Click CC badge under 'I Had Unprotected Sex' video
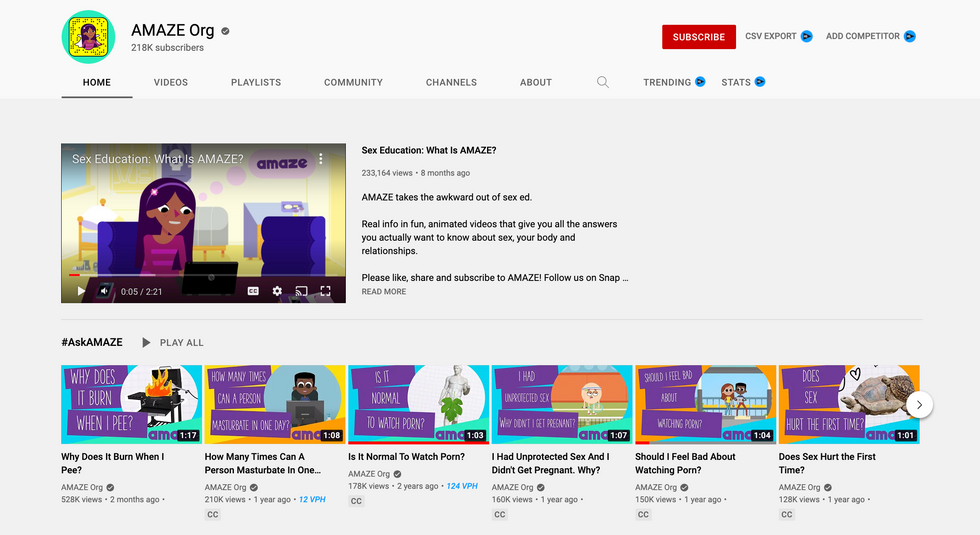 click(x=499, y=514)
